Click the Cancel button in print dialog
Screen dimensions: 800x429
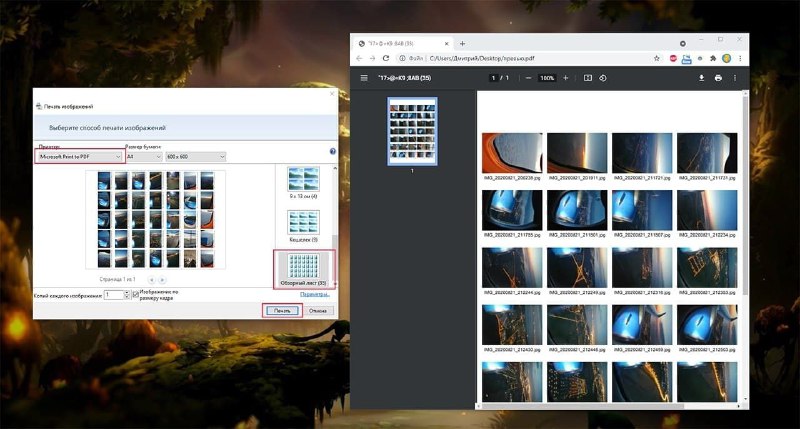click(x=317, y=311)
